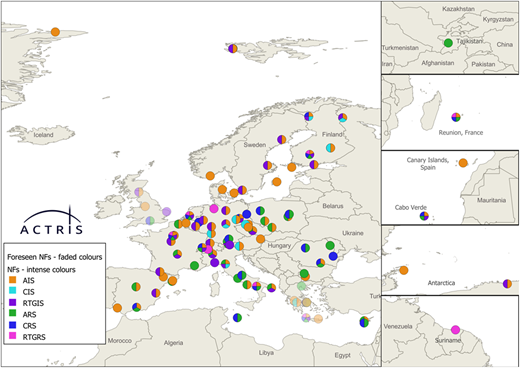Click the Afghanistan label in inset
The image size is (520, 368).
[438, 63]
